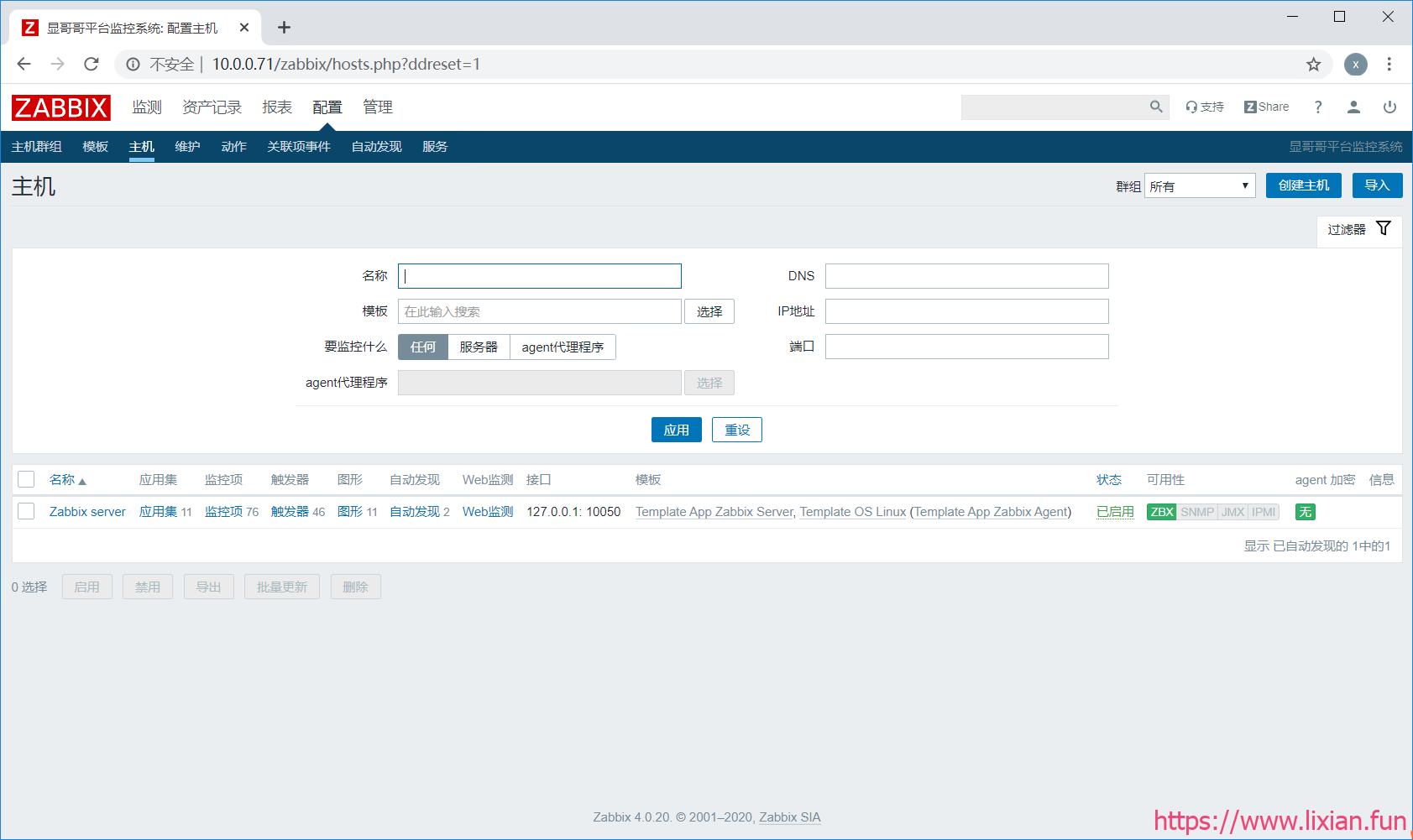Open help via question mark icon

point(1318,107)
